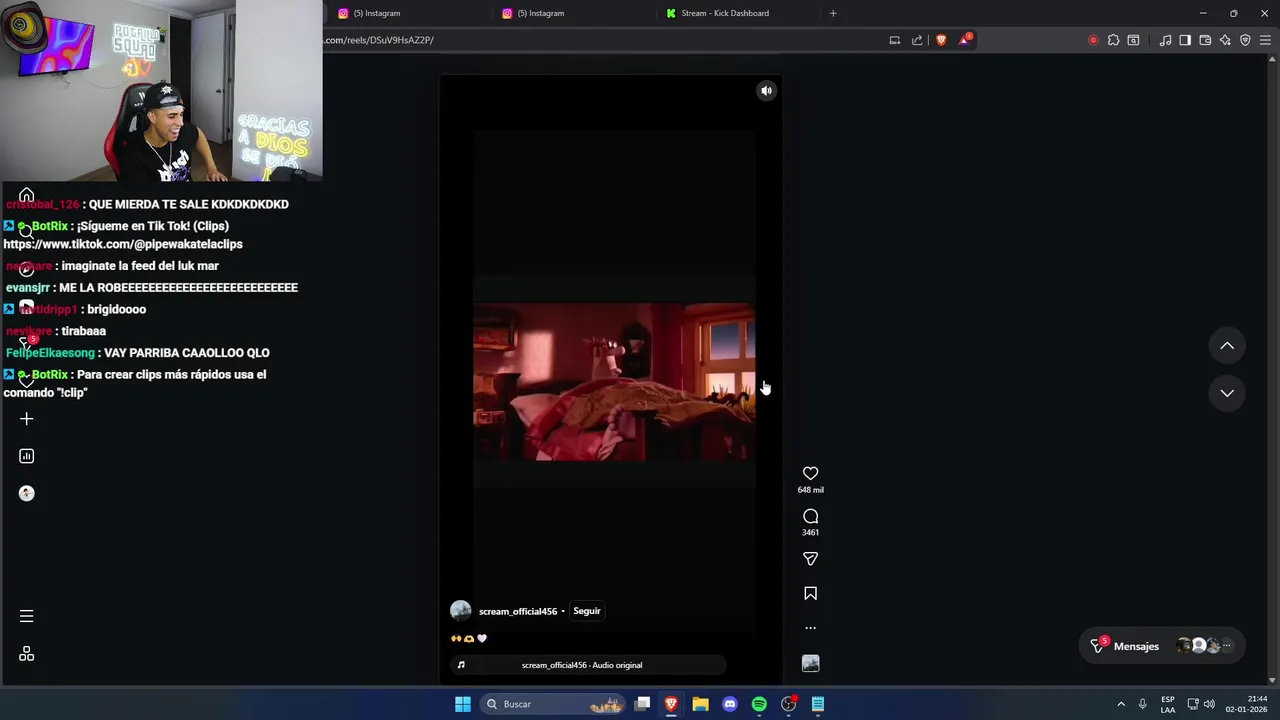Open the Windows Start menu
This screenshot has height=720, width=1280.
point(463,704)
